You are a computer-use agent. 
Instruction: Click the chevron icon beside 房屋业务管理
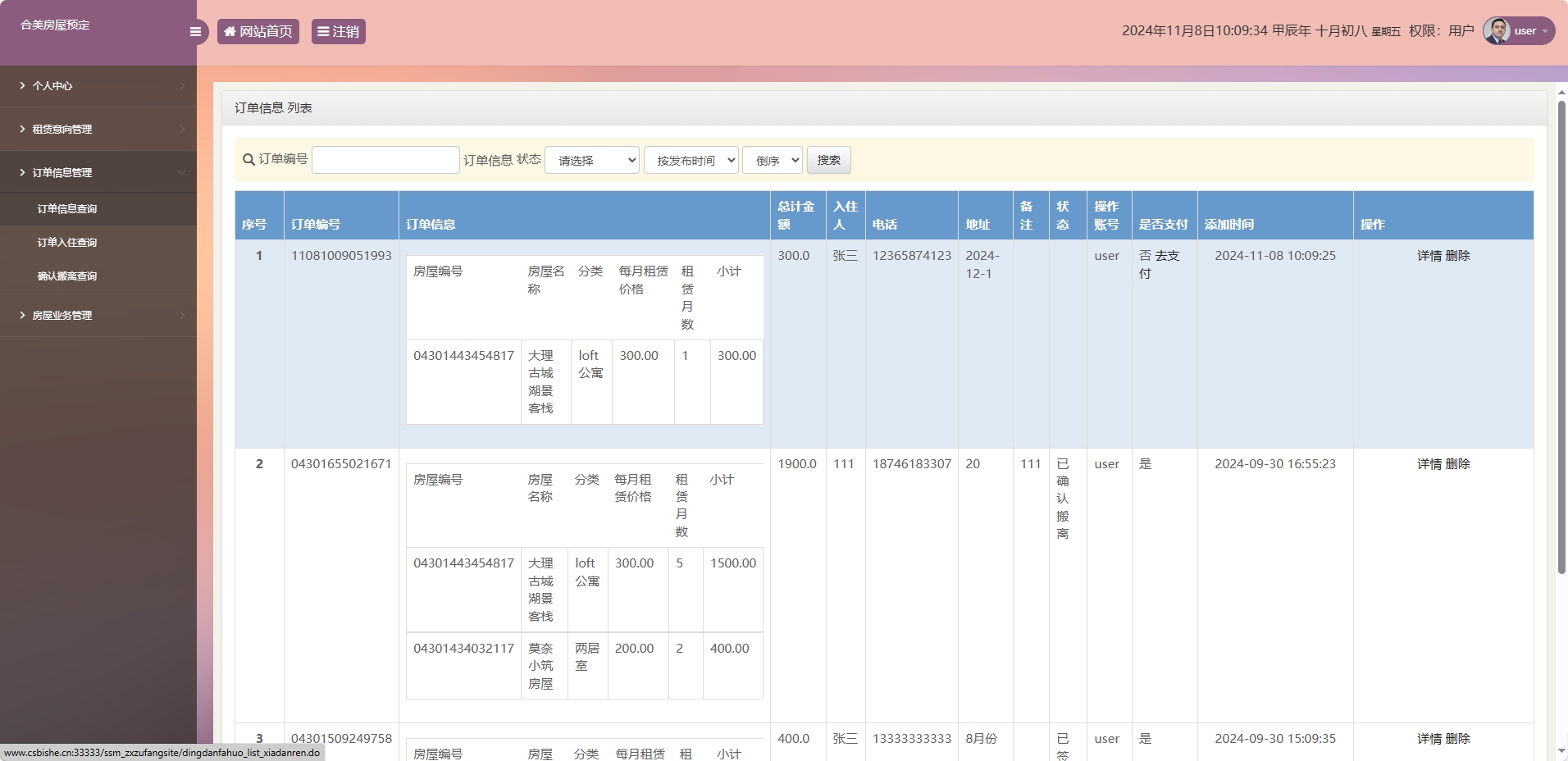pos(181,315)
